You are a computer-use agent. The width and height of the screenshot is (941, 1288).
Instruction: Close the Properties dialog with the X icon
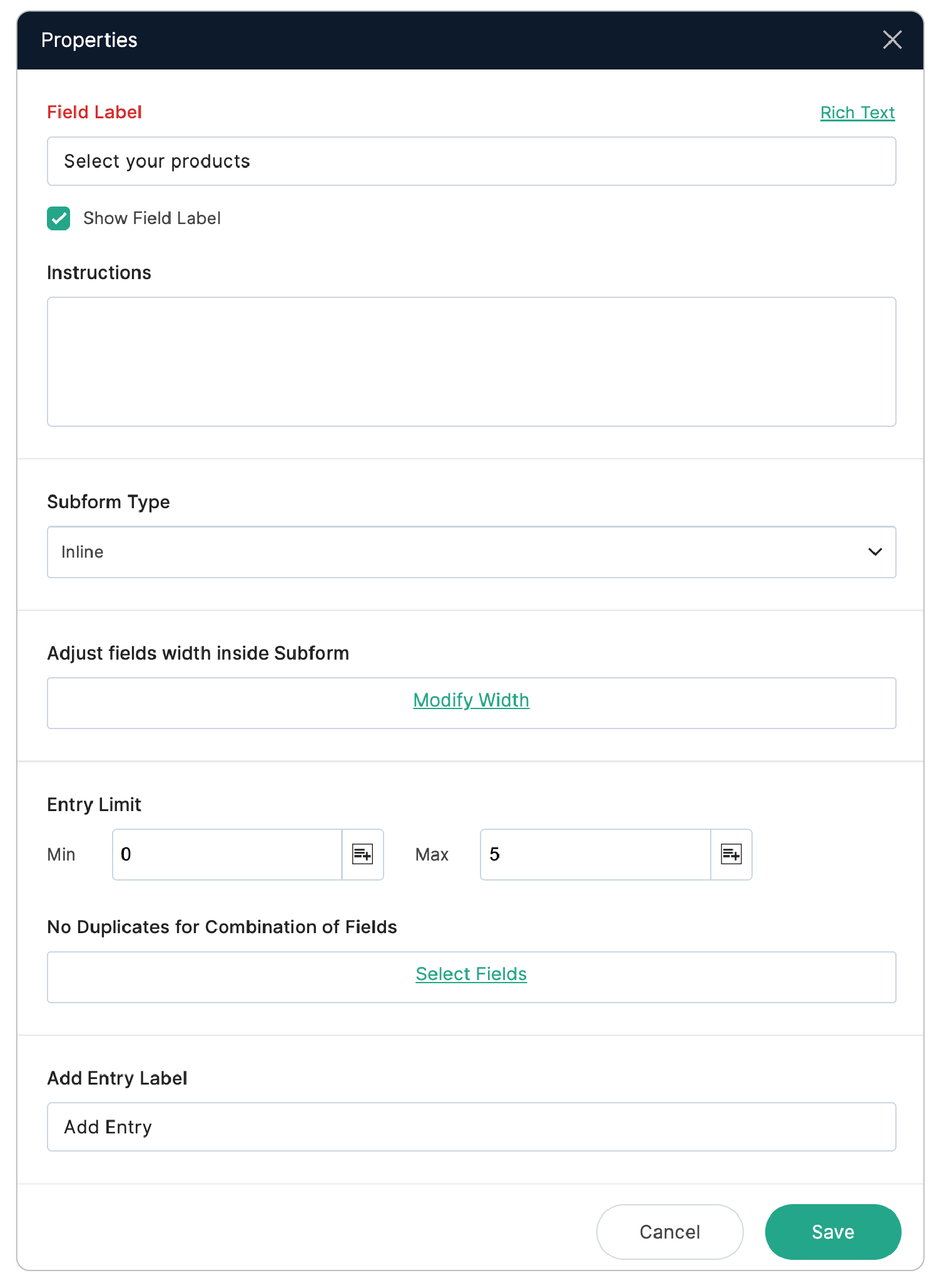892,40
